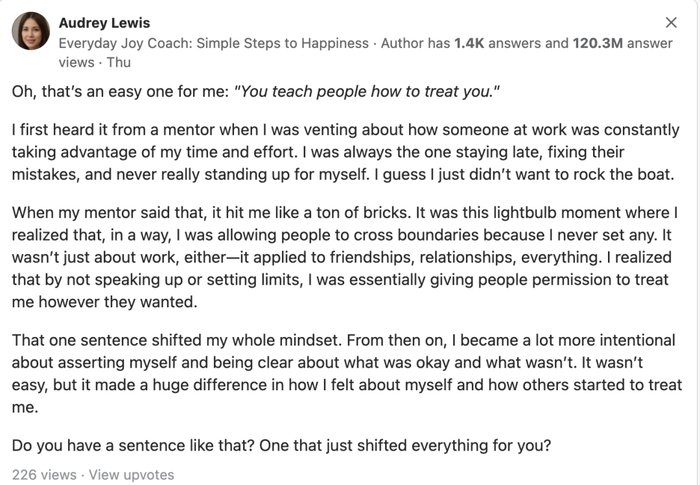Open the "Thu" timestamp link
Image resolution: width=700 pixels, height=485 pixels.
tap(118, 61)
